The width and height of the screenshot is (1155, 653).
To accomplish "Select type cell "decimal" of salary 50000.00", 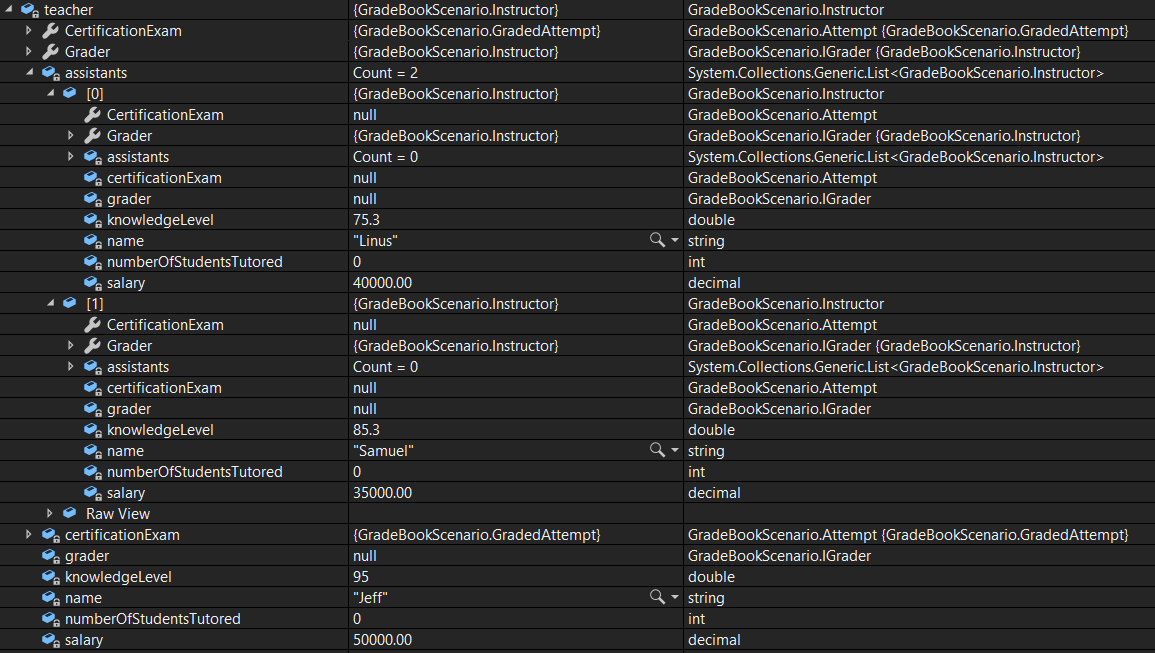I will coord(714,640).
